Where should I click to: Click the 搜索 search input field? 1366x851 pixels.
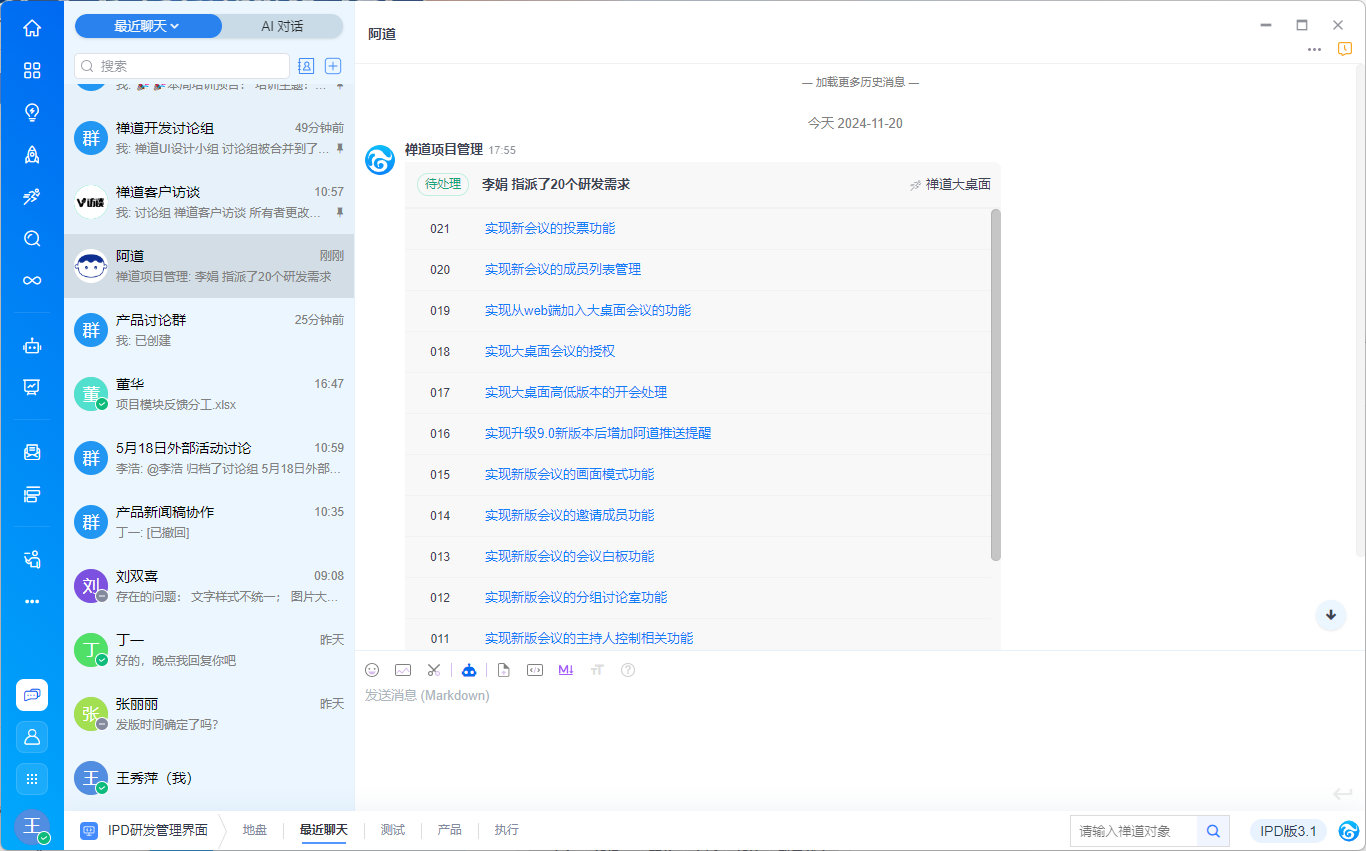(190, 66)
